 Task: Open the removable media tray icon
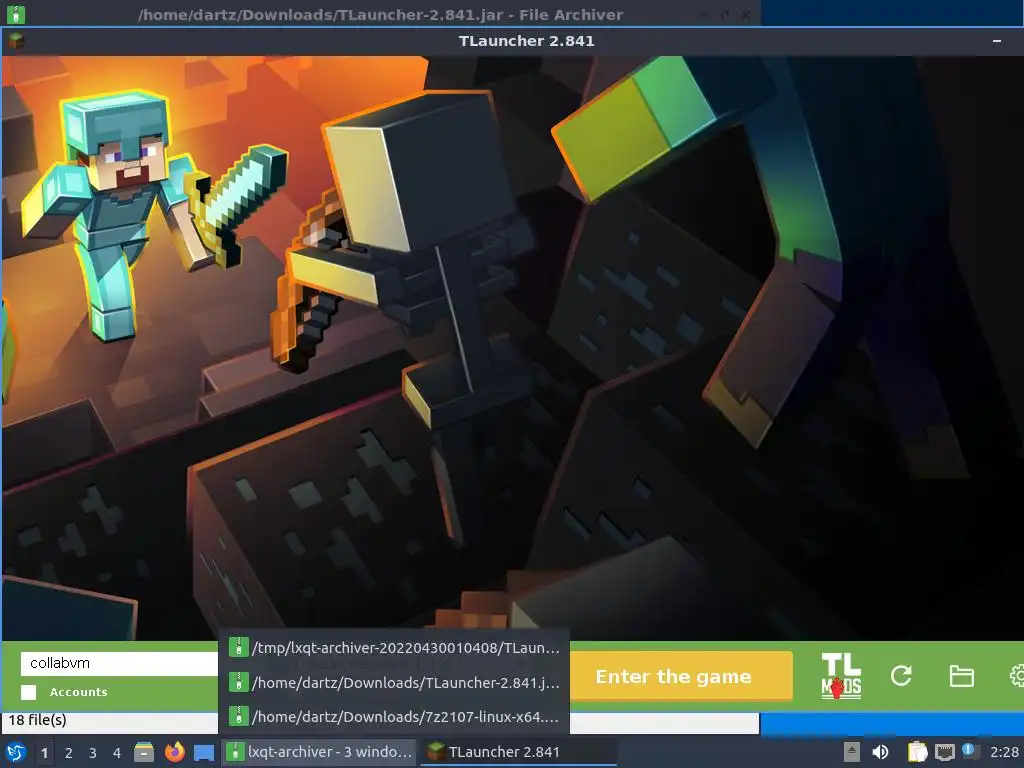(x=852, y=752)
